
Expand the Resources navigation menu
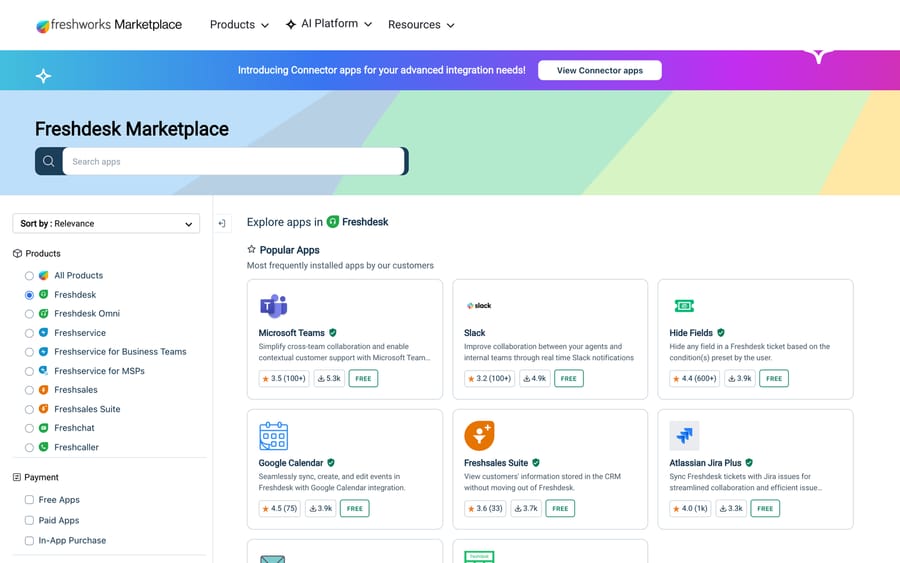(x=421, y=25)
